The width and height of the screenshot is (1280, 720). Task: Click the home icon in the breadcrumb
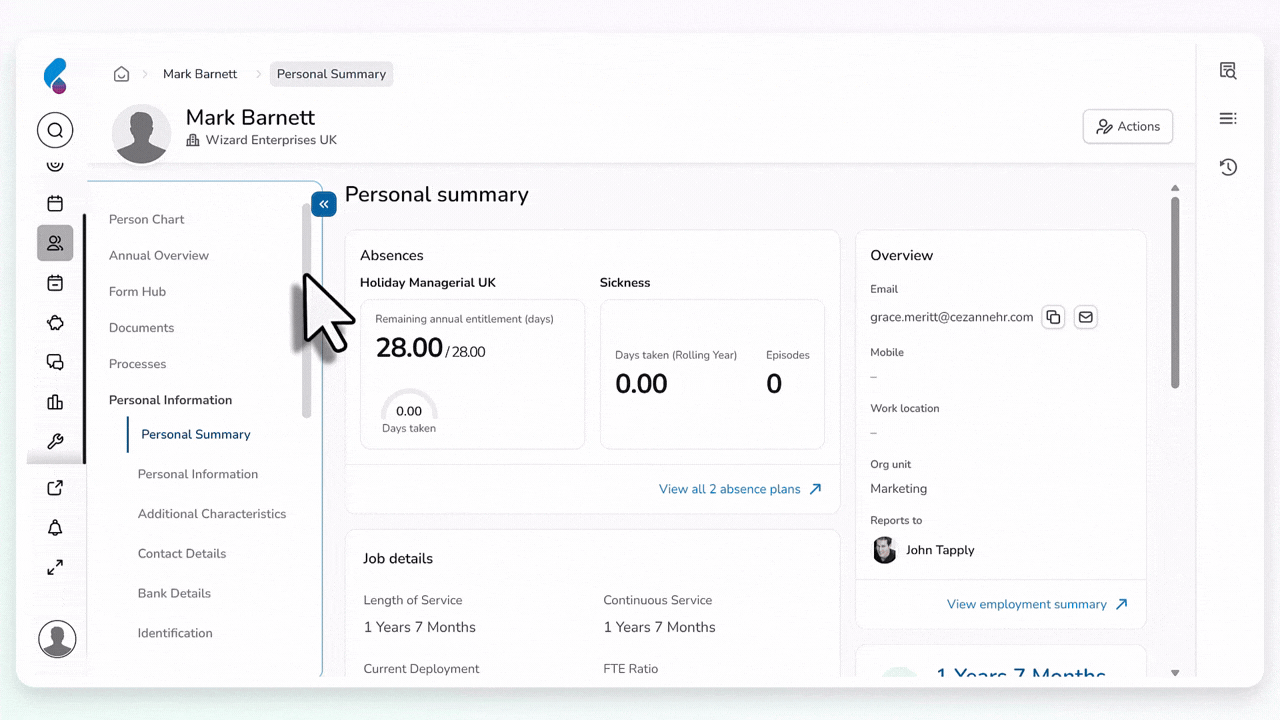(121, 74)
